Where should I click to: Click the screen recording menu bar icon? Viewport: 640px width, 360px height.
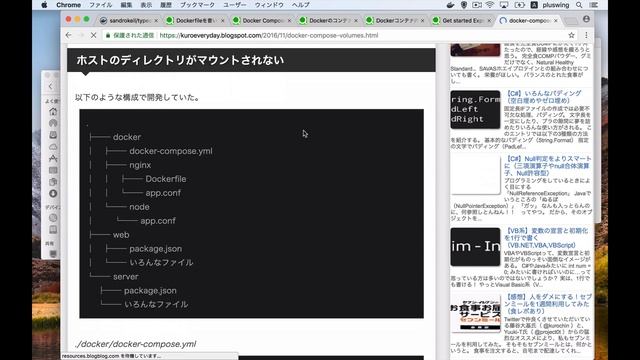(x=477, y=5)
